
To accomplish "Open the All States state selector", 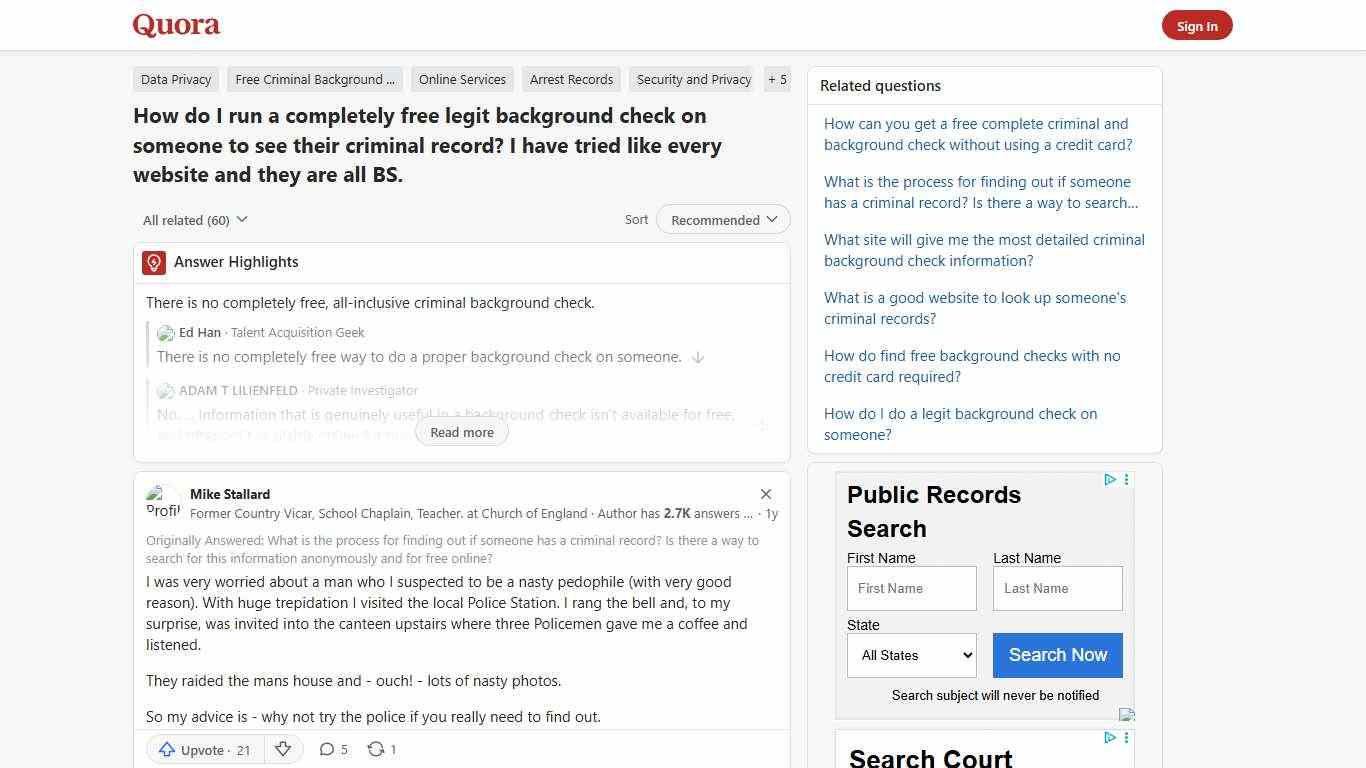I will pyautogui.click(x=911, y=655).
